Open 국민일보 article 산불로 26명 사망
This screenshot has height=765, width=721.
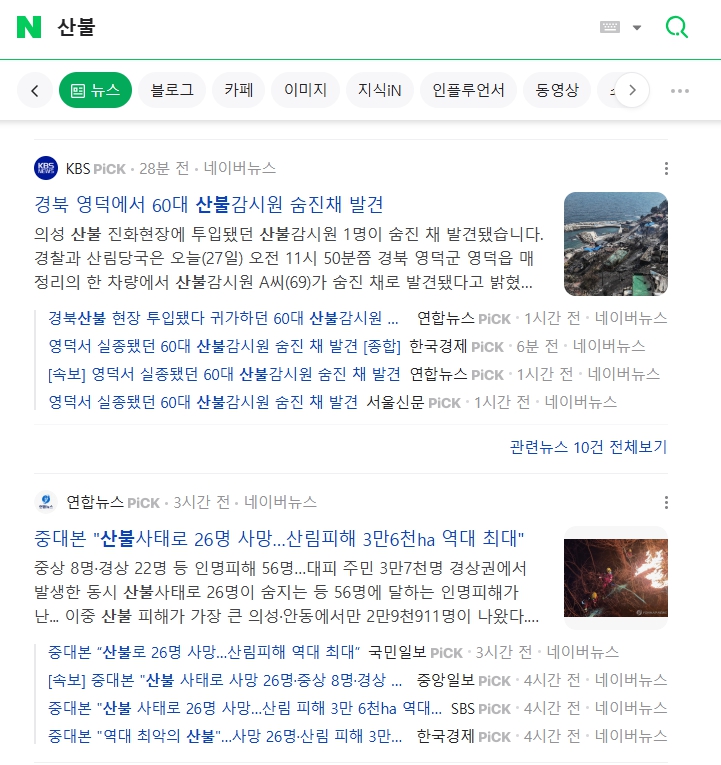coord(204,652)
